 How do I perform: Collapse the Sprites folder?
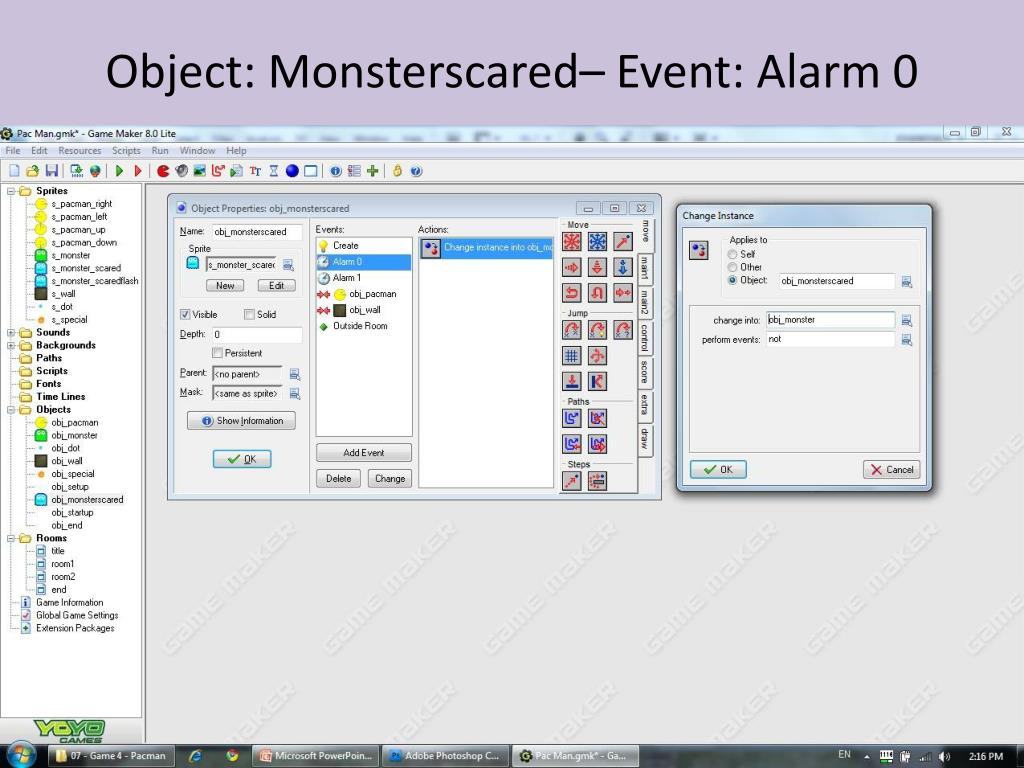pos(11,191)
